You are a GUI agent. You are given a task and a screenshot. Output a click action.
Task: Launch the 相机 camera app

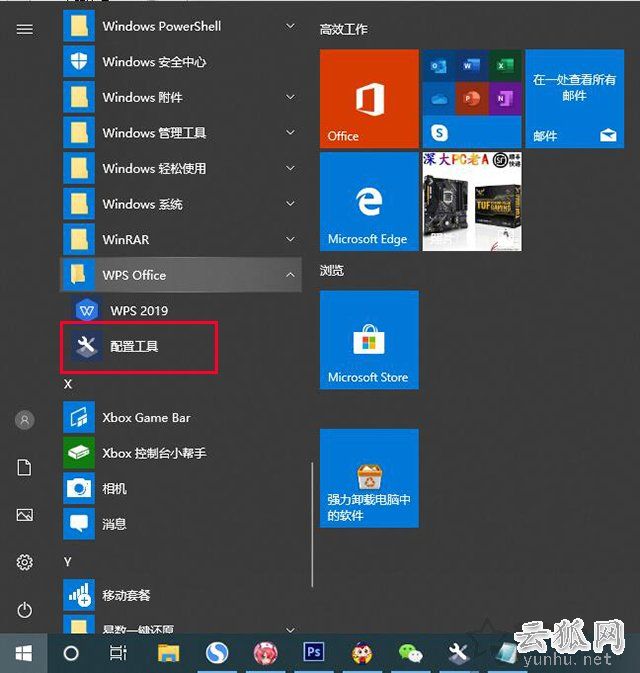point(181,488)
